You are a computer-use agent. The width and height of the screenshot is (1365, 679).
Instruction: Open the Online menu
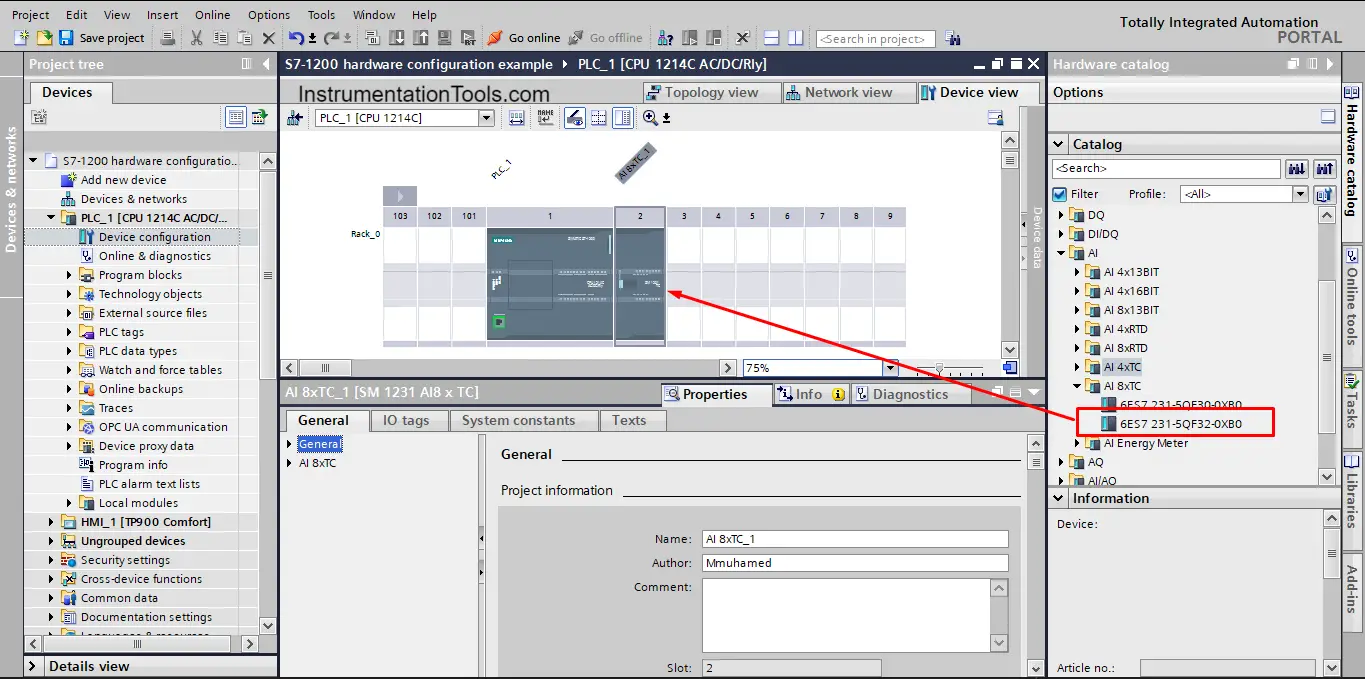pos(212,15)
